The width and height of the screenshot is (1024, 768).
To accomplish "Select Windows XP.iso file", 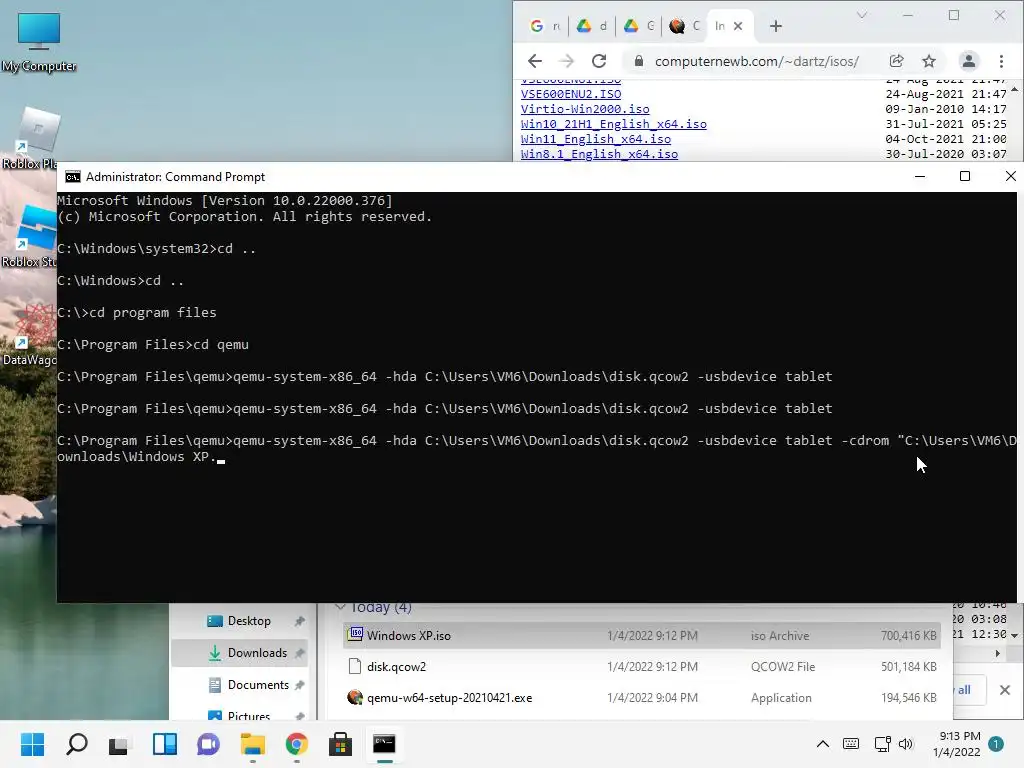I will [641, 635].
